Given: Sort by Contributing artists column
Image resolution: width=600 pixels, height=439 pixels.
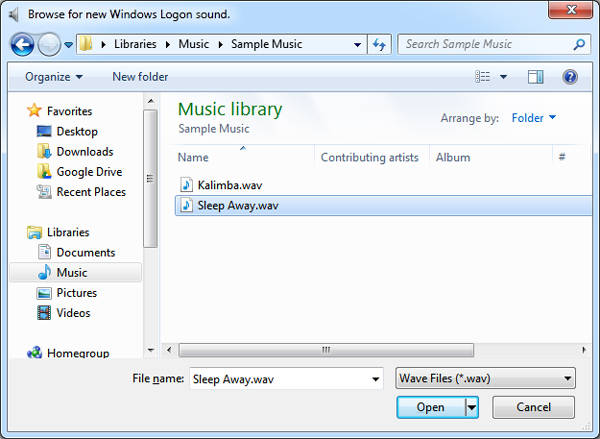Looking at the screenshot, I should click(372, 157).
